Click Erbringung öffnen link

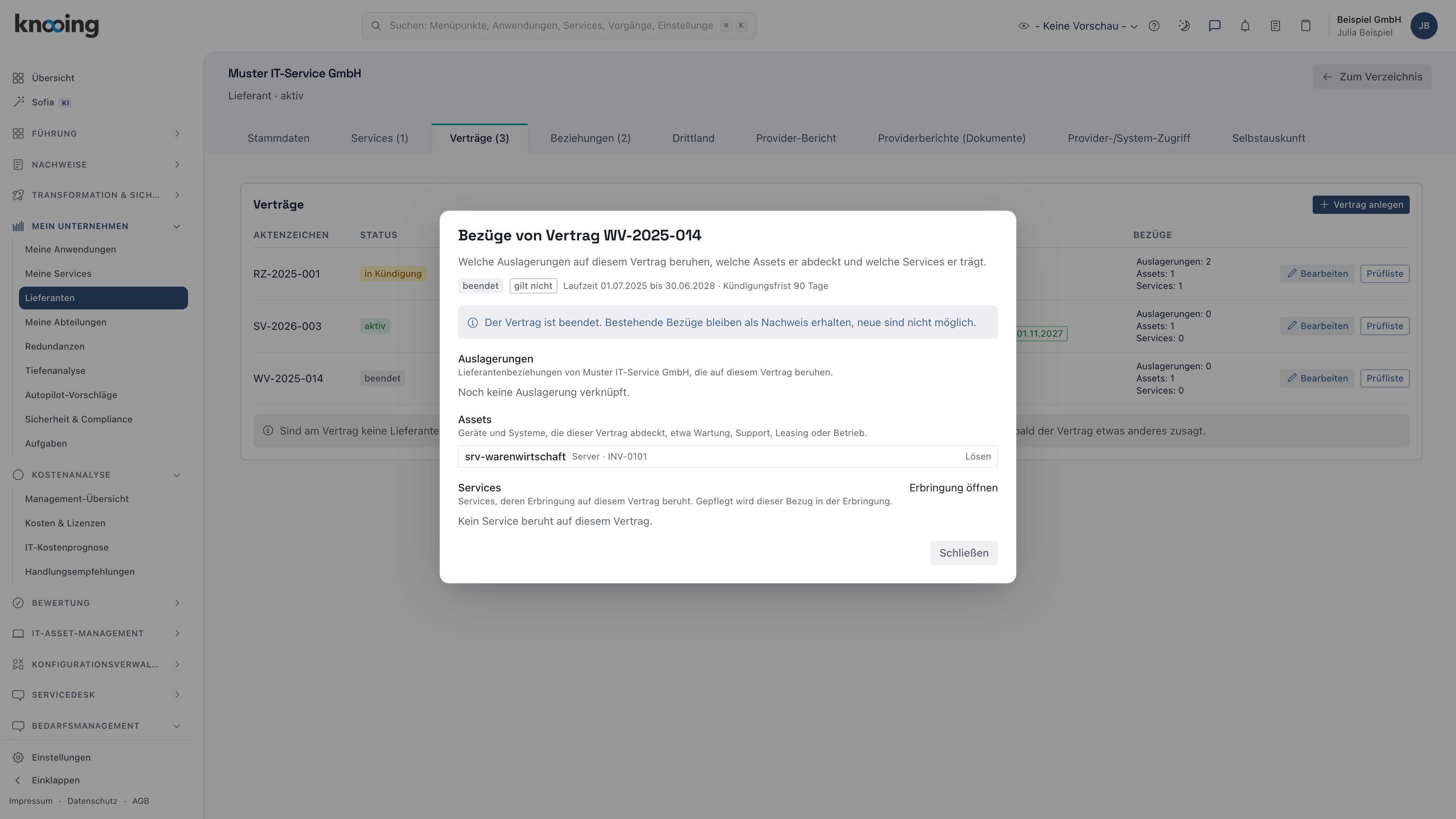coord(954,488)
